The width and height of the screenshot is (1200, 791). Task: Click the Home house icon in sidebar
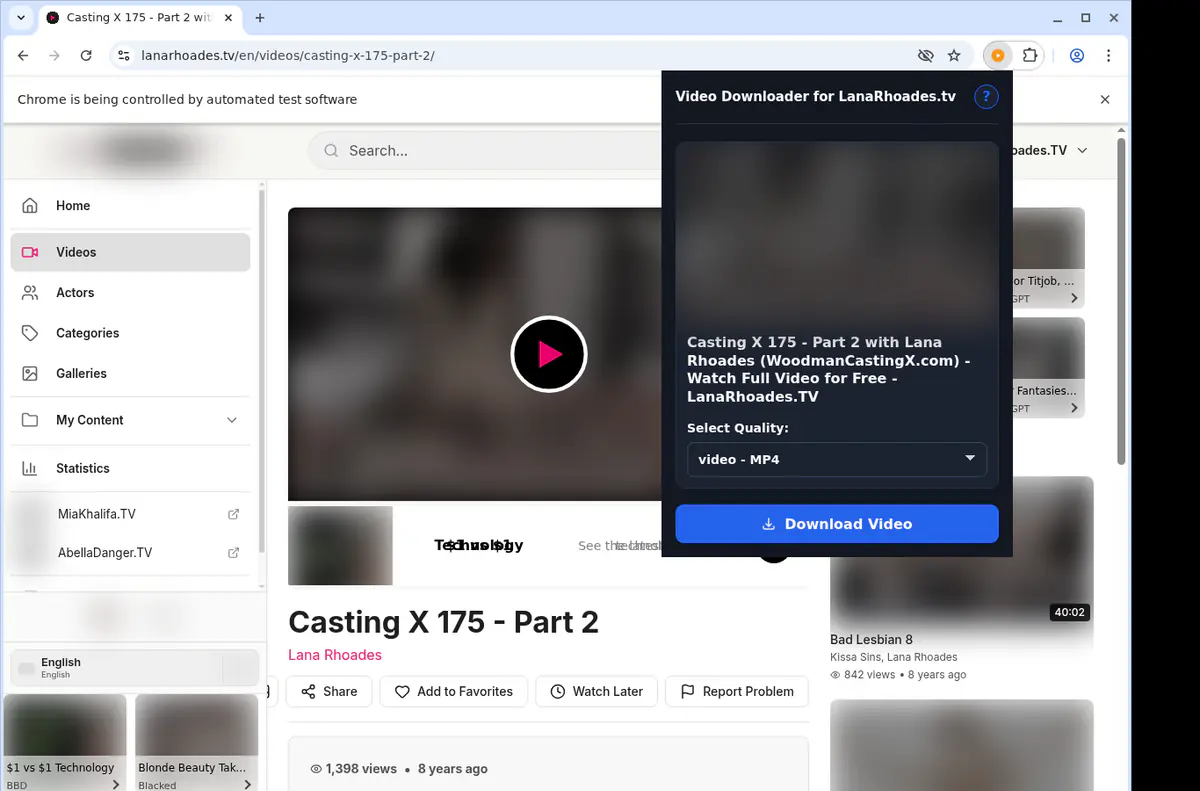point(30,206)
